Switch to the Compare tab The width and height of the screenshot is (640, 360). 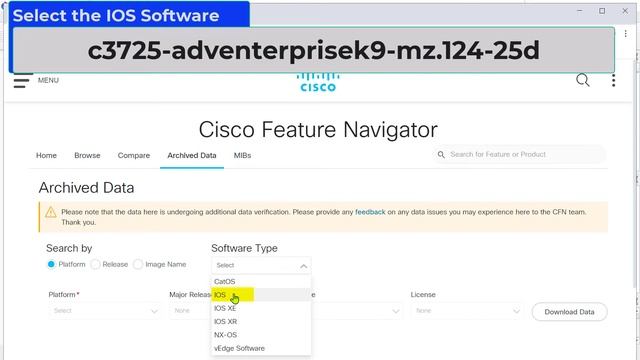pyautogui.click(x=133, y=156)
